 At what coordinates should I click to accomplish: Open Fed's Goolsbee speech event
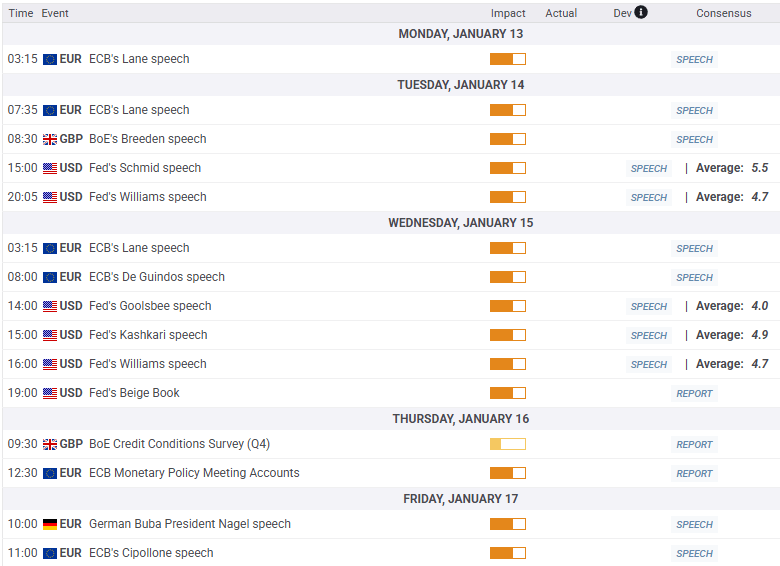click(x=150, y=305)
